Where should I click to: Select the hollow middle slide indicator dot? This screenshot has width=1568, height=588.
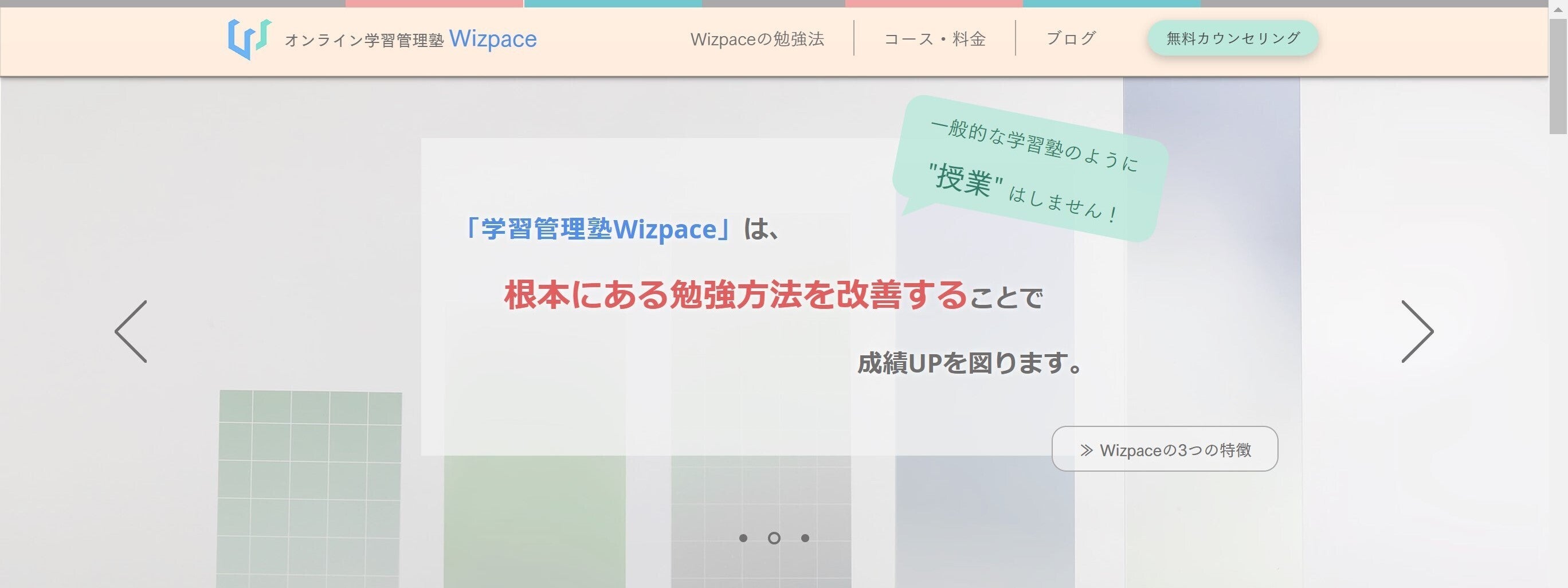(774, 538)
